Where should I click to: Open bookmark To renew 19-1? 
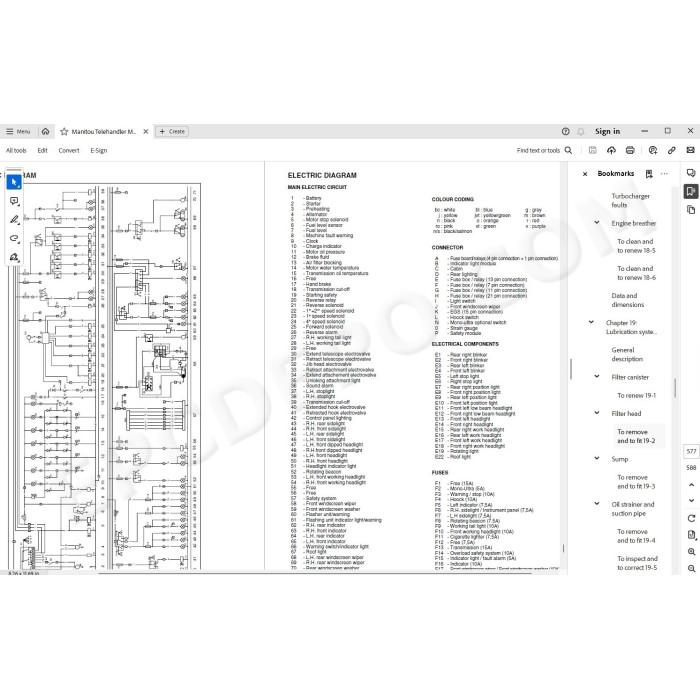click(x=636, y=396)
